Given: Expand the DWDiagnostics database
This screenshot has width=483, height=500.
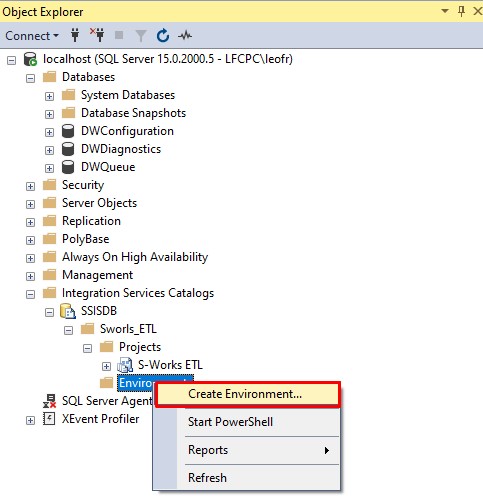Looking at the screenshot, I should click(x=49, y=150).
